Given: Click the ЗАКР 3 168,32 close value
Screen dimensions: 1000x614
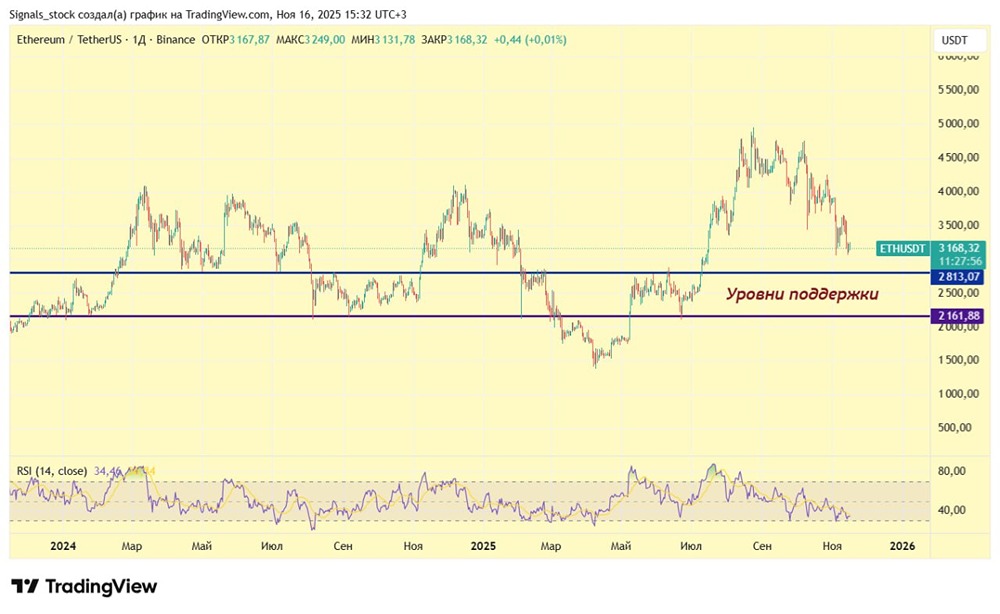Looking at the screenshot, I should pos(454,40).
